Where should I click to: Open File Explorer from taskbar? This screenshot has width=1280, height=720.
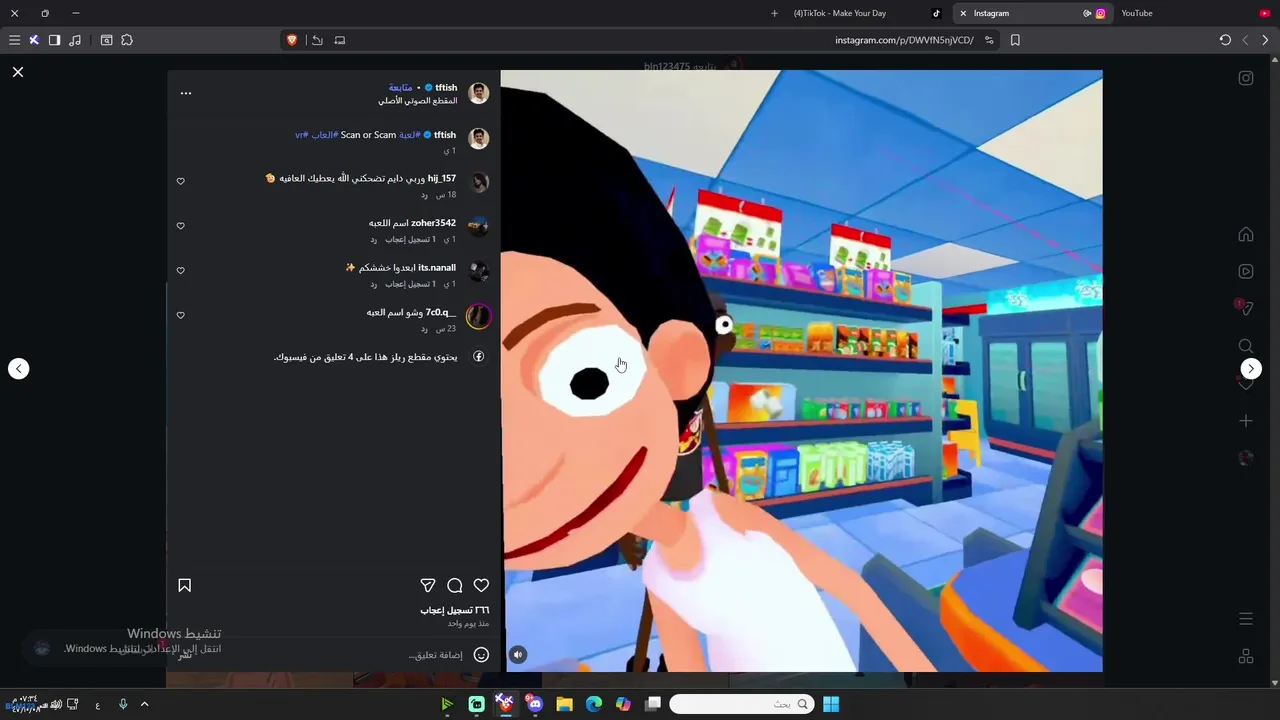click(x=564, y=704)
